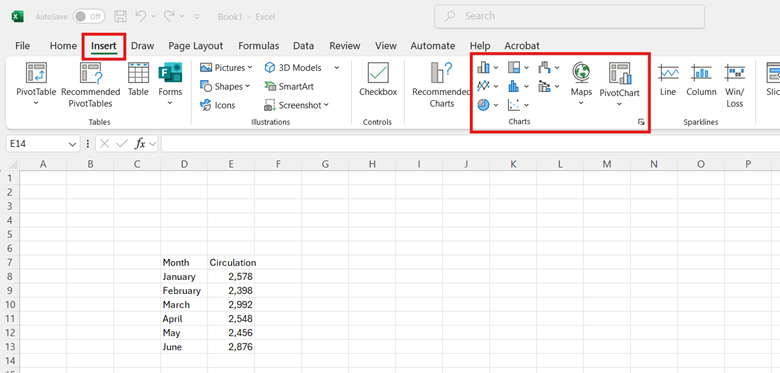Insert a Scatter or Bubble chart
Image resolution: width=780 pixels, height=373 pixels.
pyautogui.click(x=513, y=105)
